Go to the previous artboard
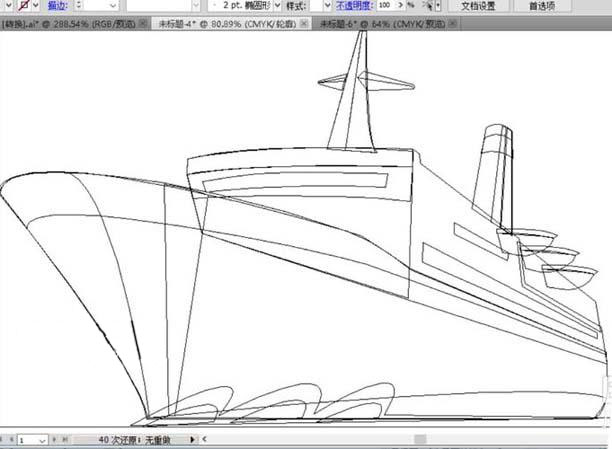612x449 pixels. [12, 440]
